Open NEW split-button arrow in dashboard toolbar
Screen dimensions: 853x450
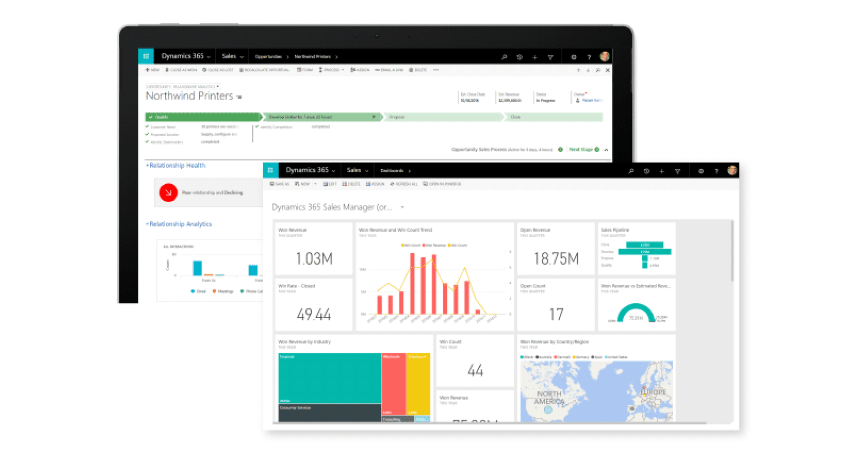coord(316,184)
